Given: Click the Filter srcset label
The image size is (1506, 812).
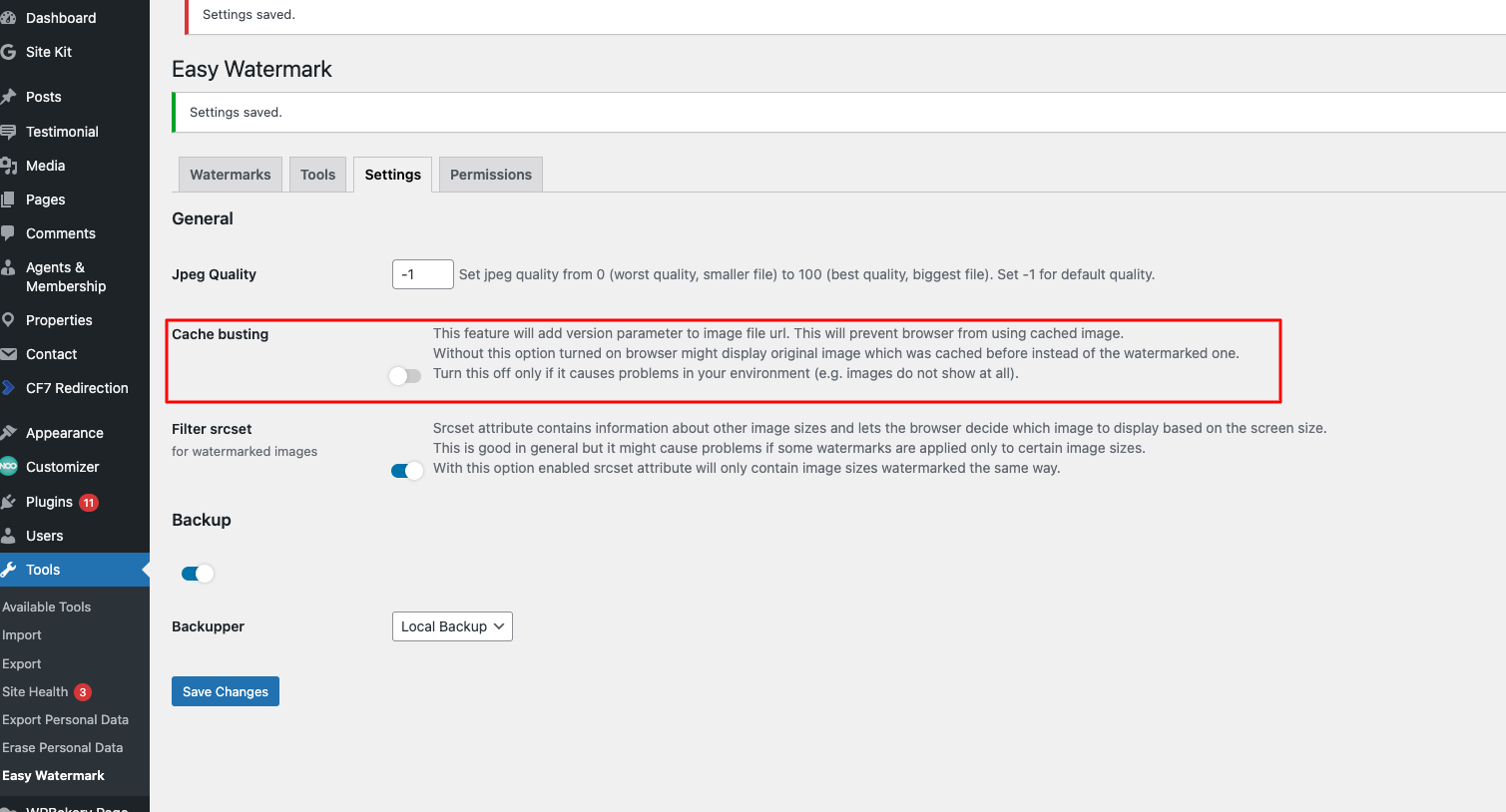Looking at the screenshot, I should [212, 429].
